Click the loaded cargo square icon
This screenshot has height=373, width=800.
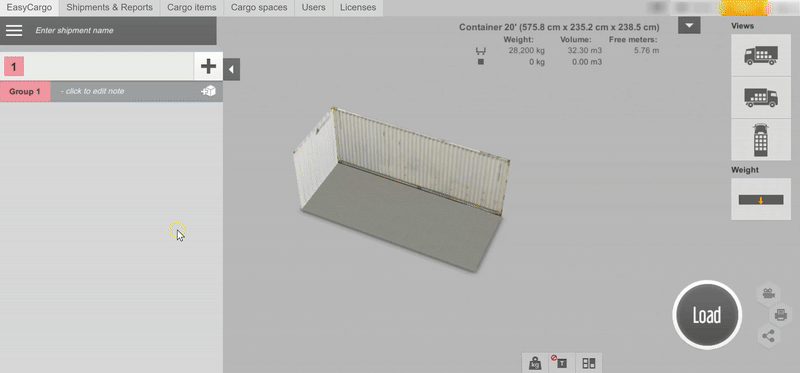481,62
